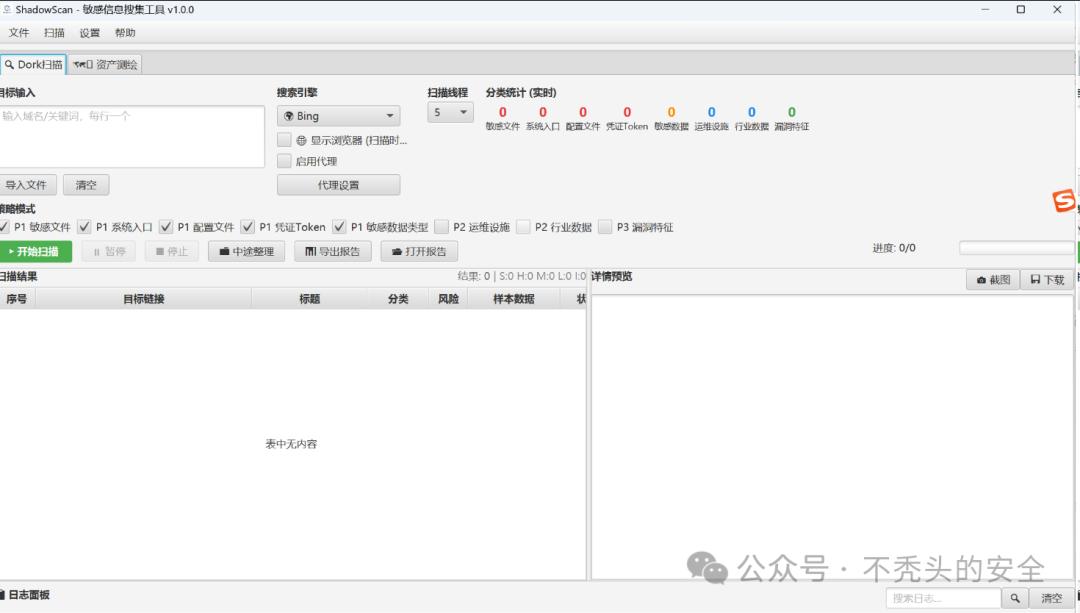Click the 风险 column header
The height and width of the screenshot is (613, 1080).
point(448,299)
